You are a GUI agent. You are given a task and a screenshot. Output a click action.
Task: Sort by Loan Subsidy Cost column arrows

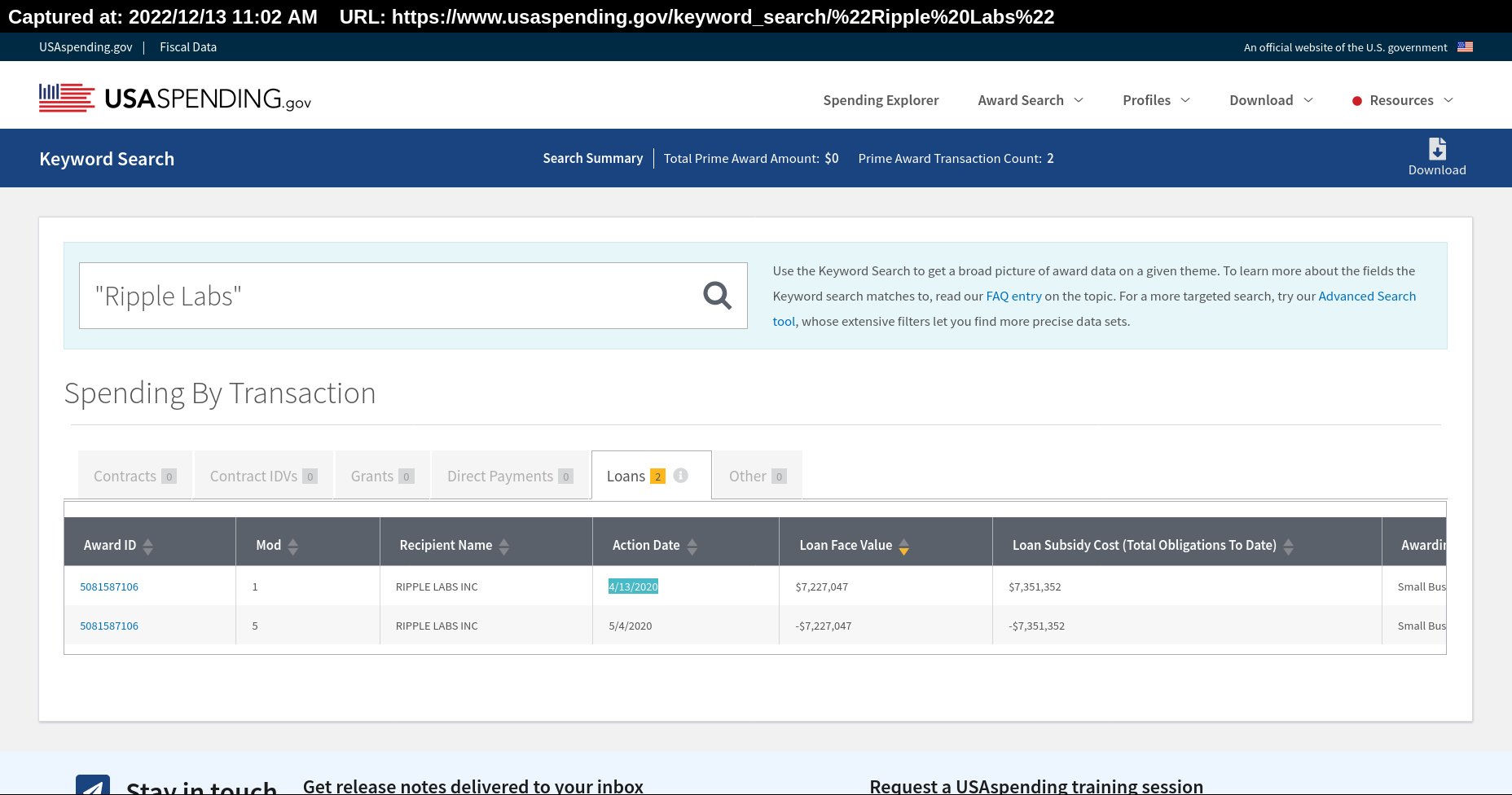pyautogui.click(x=1289, y=546)
